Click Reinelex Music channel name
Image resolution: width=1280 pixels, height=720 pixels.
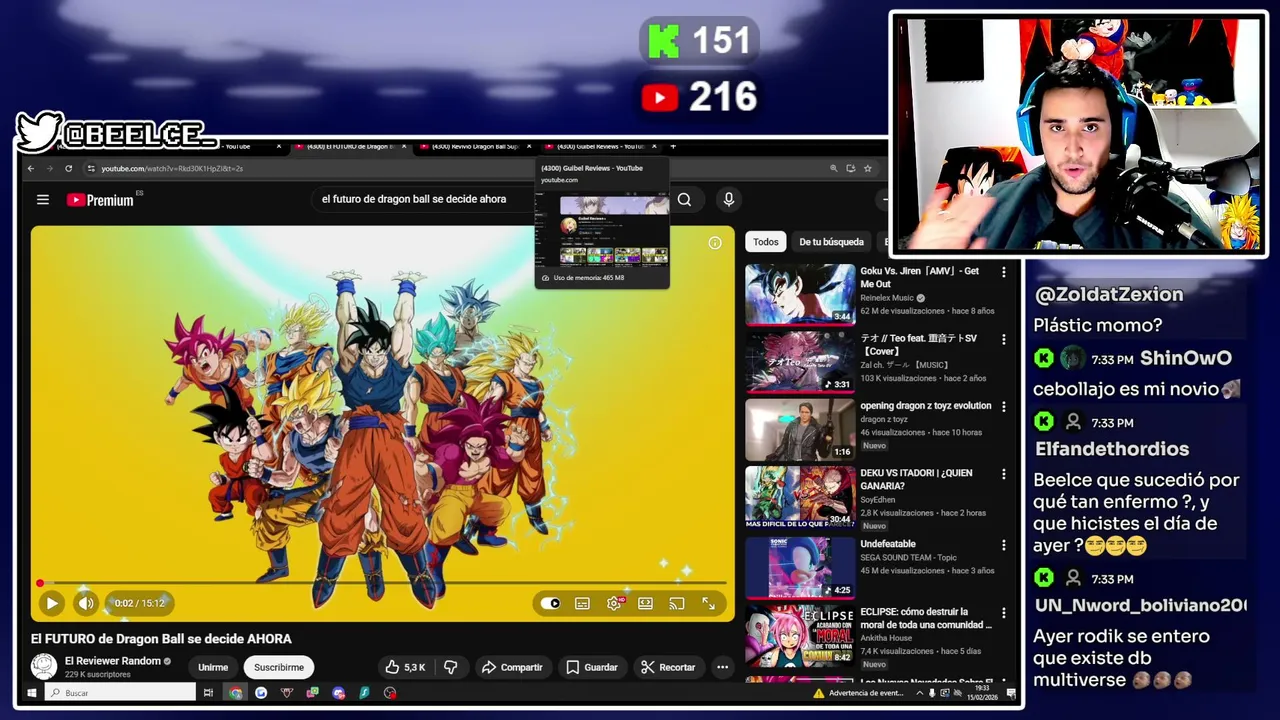887,298
